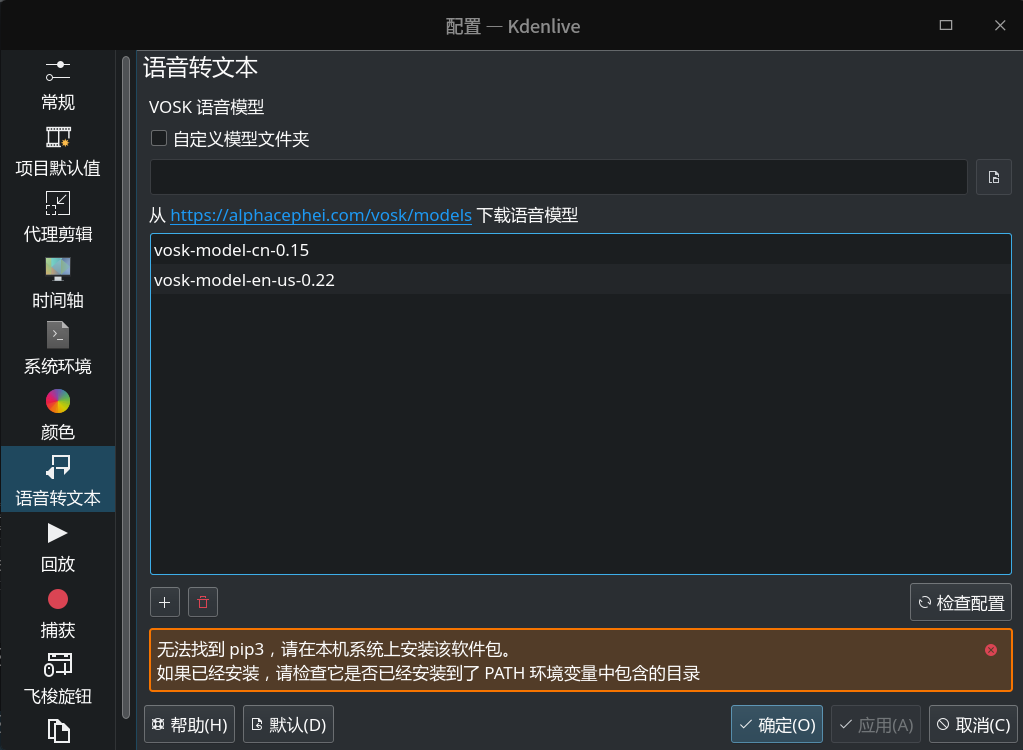The width and height of the screenshot is (1023, 750).
Task: Click the add model plus icon
Action: coord(164,601)
